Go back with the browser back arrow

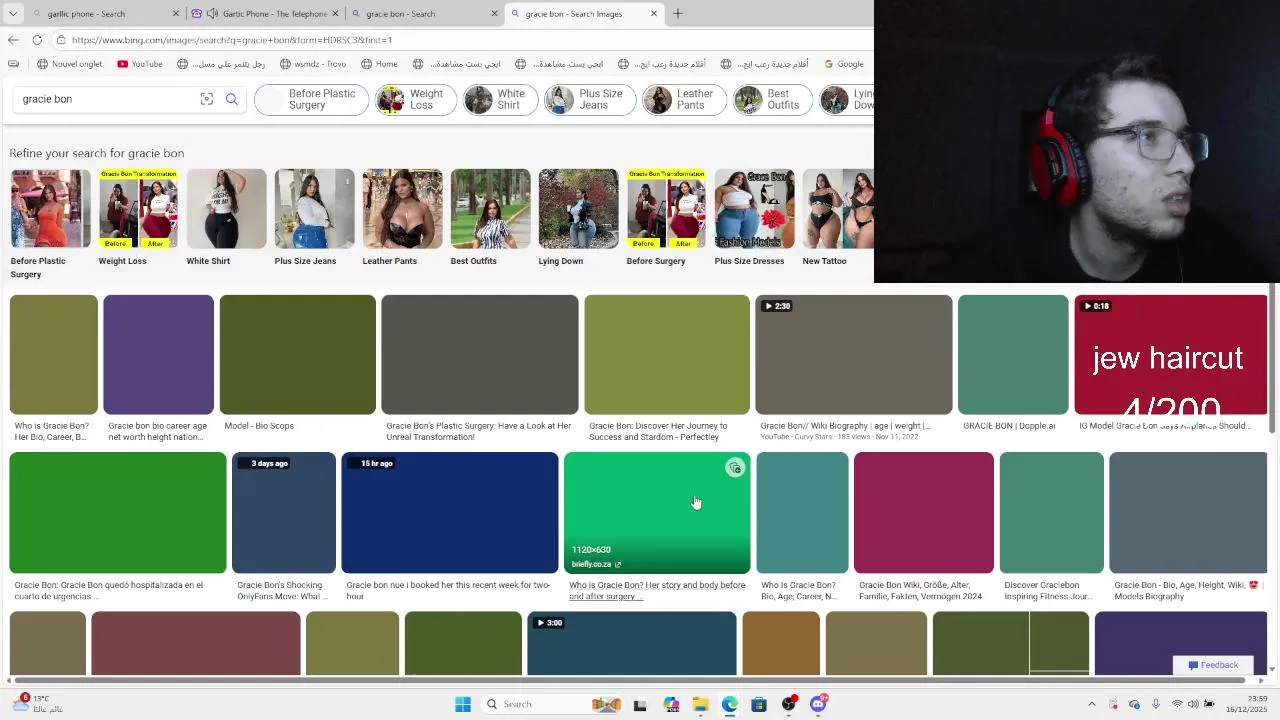(13, 40)
